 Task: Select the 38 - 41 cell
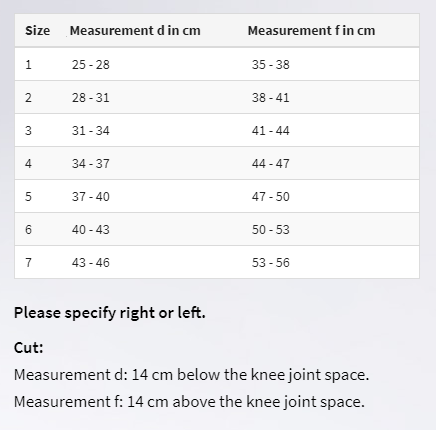tap(271, 98)
